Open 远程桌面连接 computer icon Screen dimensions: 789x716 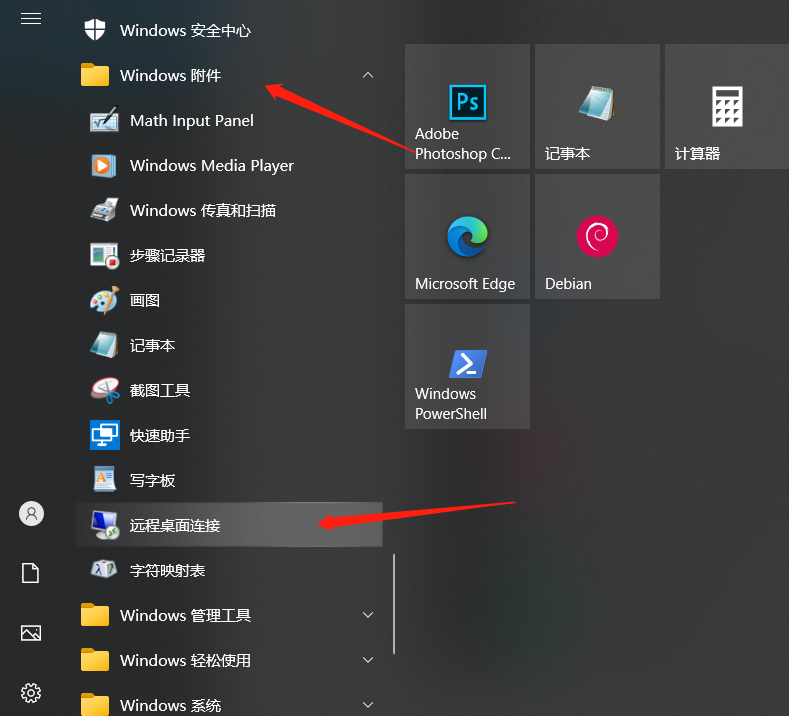[x=105, y=525]
